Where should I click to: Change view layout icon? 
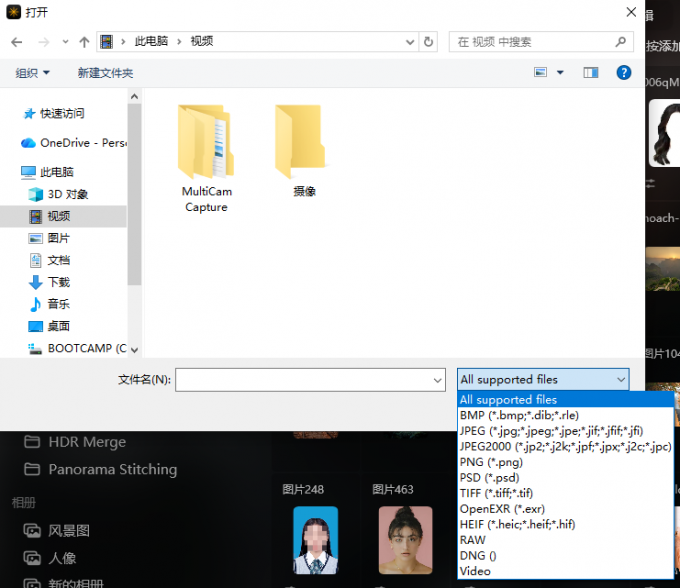point(540,72)
